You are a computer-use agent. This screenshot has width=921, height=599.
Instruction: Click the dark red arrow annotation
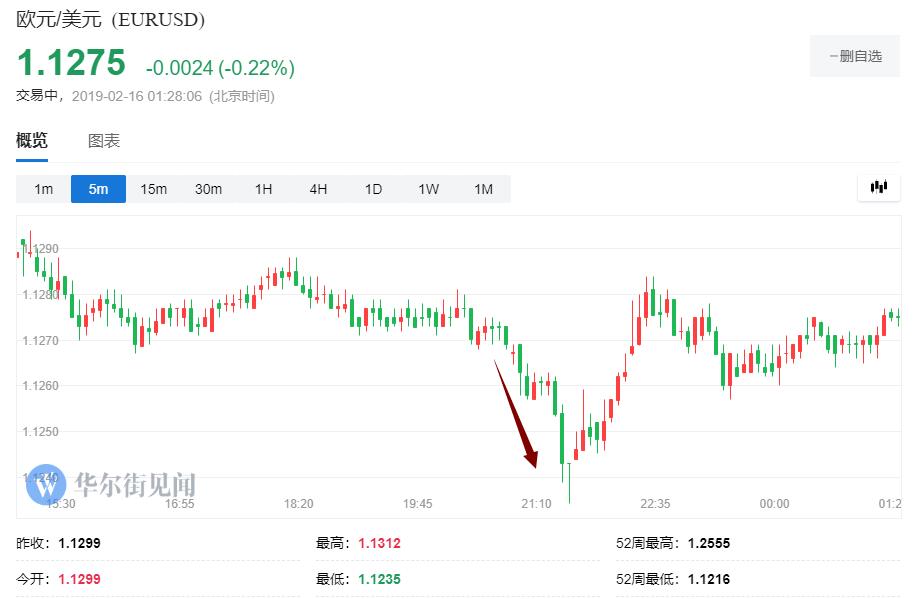(x=516, y=413)
